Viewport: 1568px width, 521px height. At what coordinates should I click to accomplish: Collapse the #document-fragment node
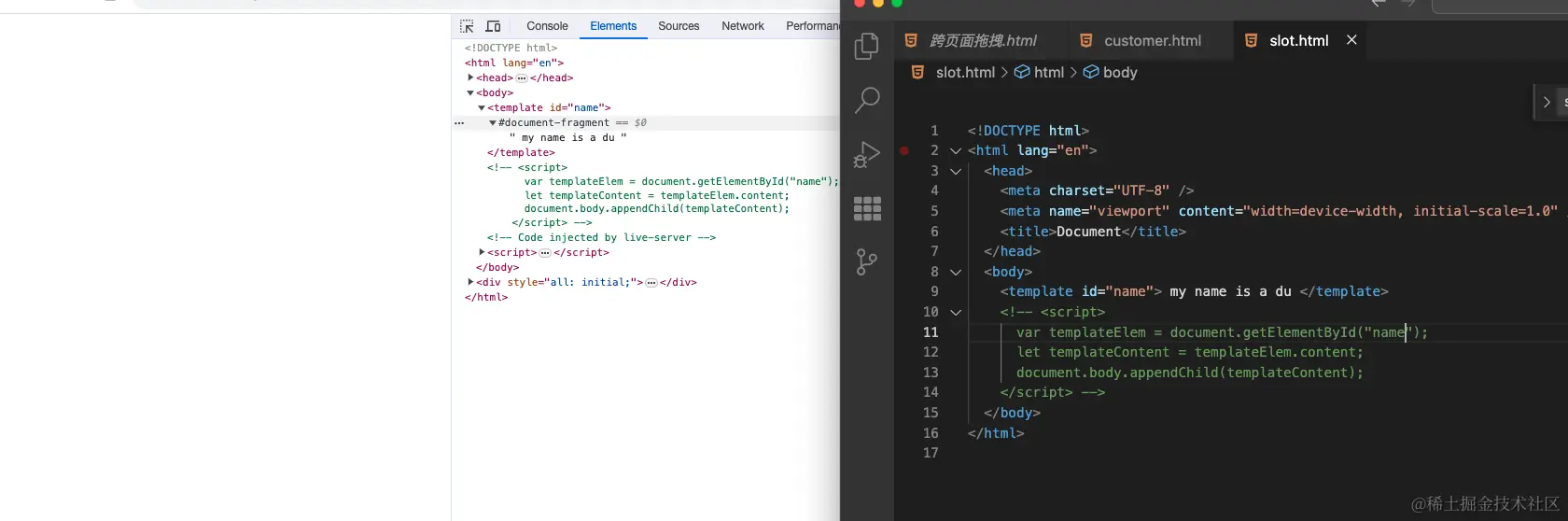tap(493, 122)
